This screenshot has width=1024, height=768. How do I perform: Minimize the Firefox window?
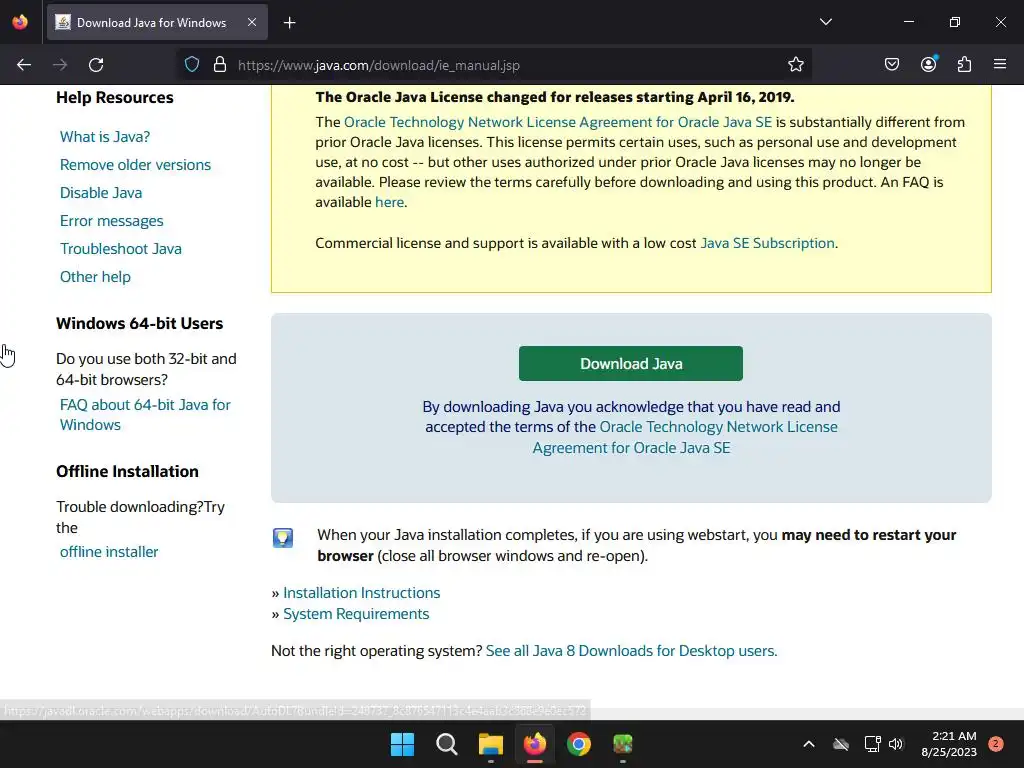point(909,22)
